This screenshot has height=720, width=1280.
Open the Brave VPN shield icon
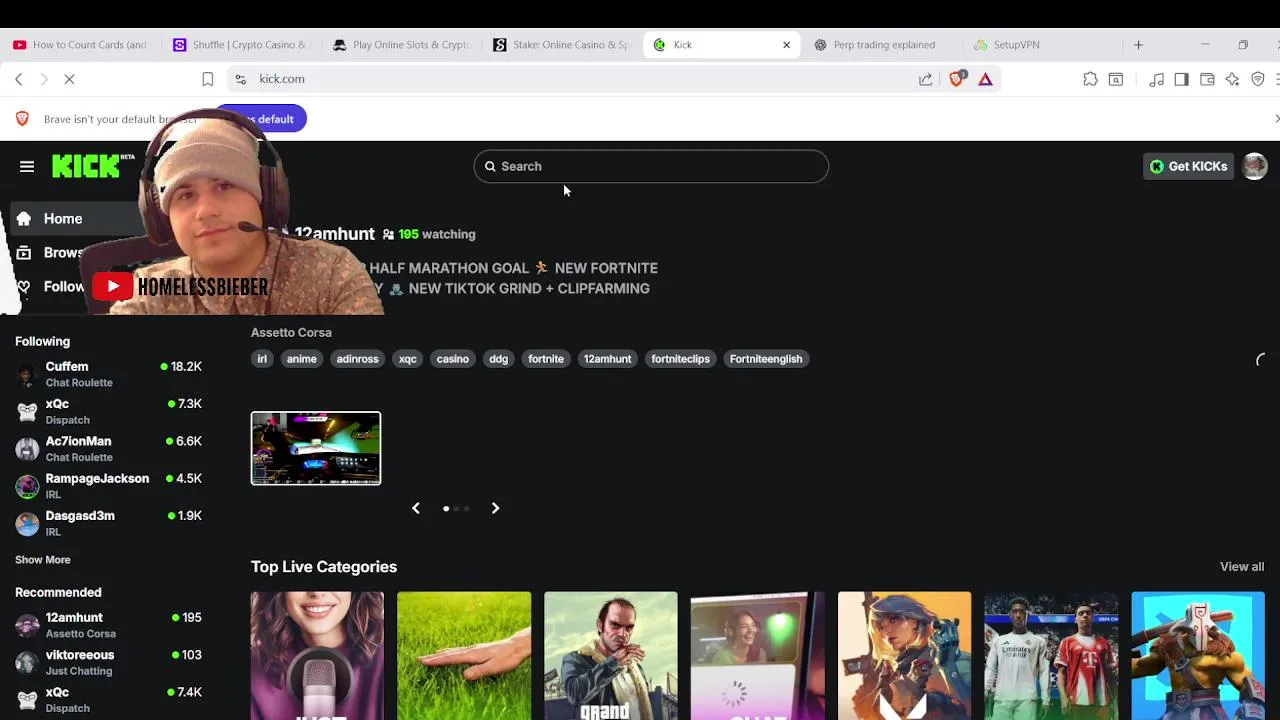click(1258, 79)
